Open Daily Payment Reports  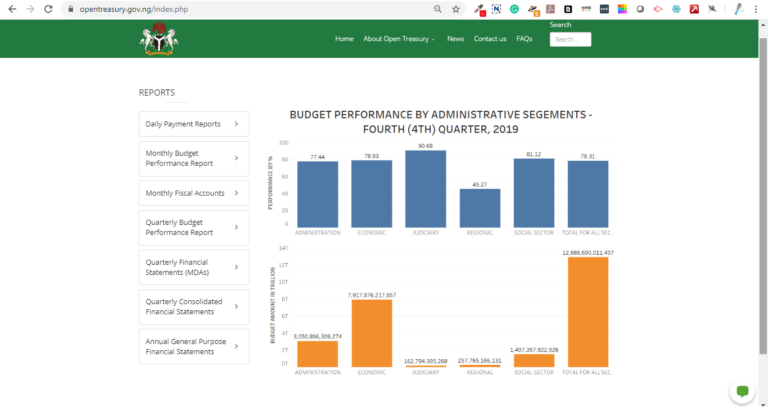pos(194,124)
